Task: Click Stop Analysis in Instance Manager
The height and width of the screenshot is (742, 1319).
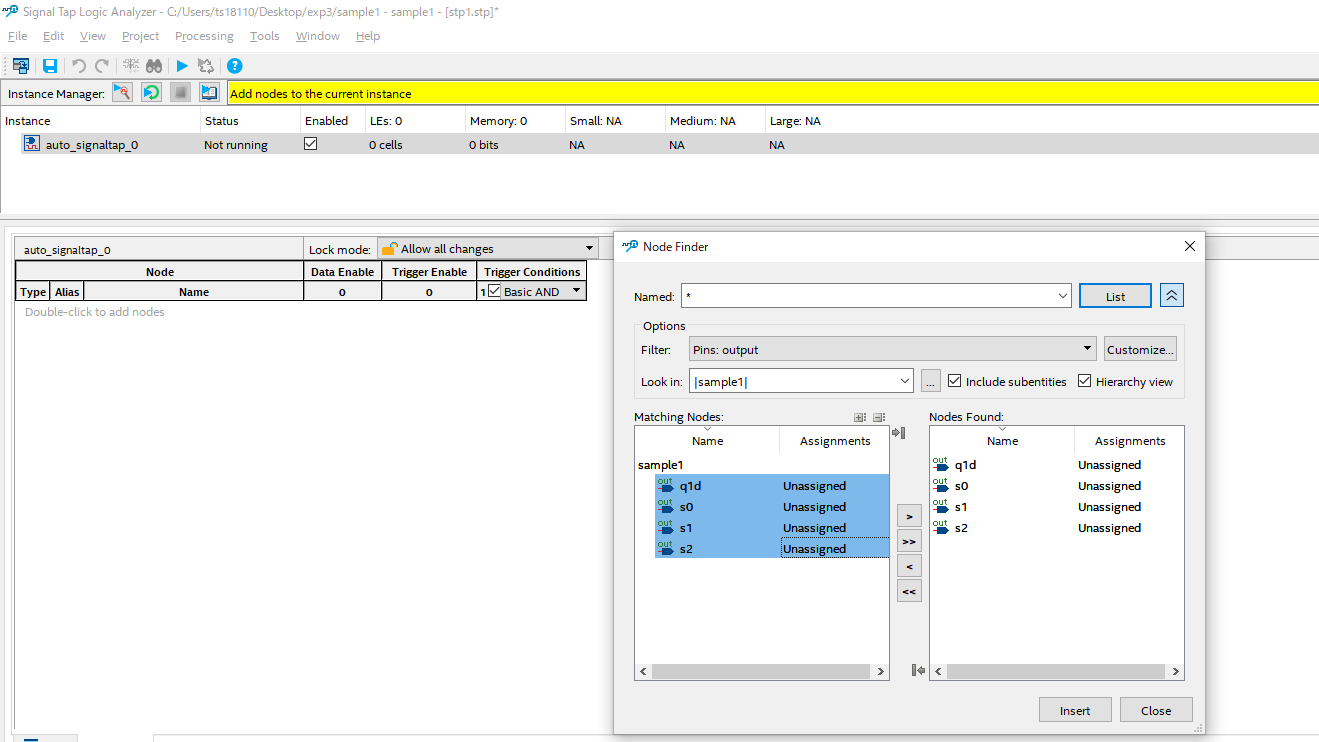Action: click(x=180, y=93)
